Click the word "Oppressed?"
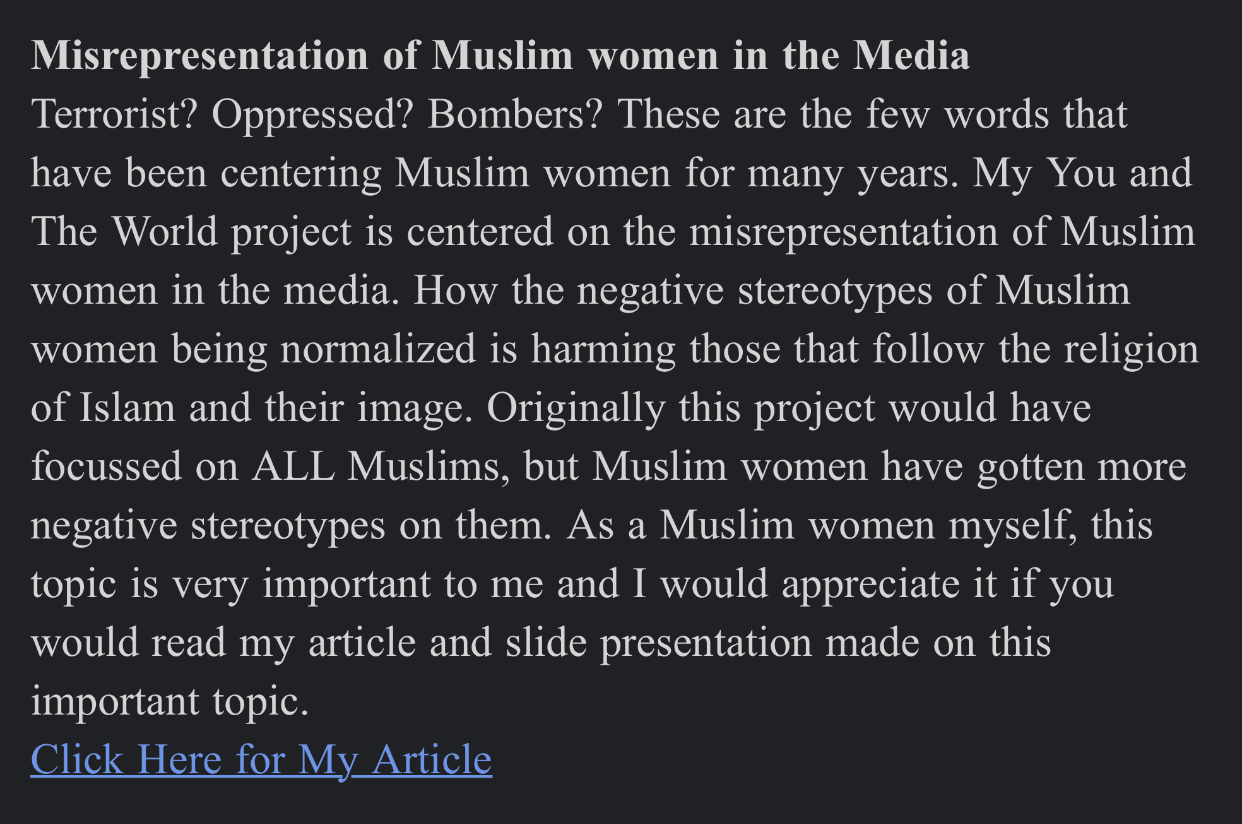 [x=312, y=115]
